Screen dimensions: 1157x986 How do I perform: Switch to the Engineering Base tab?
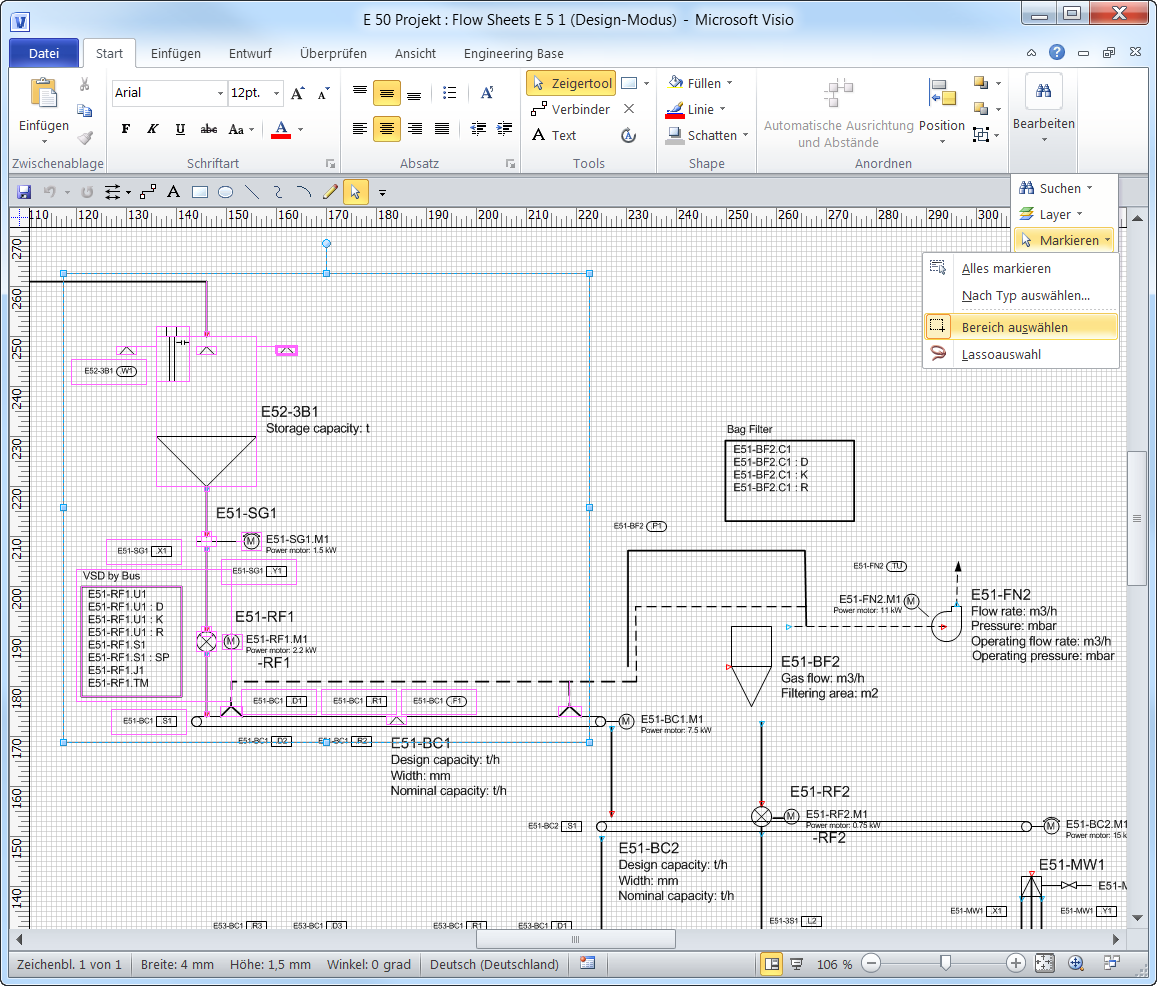point(514,53)
